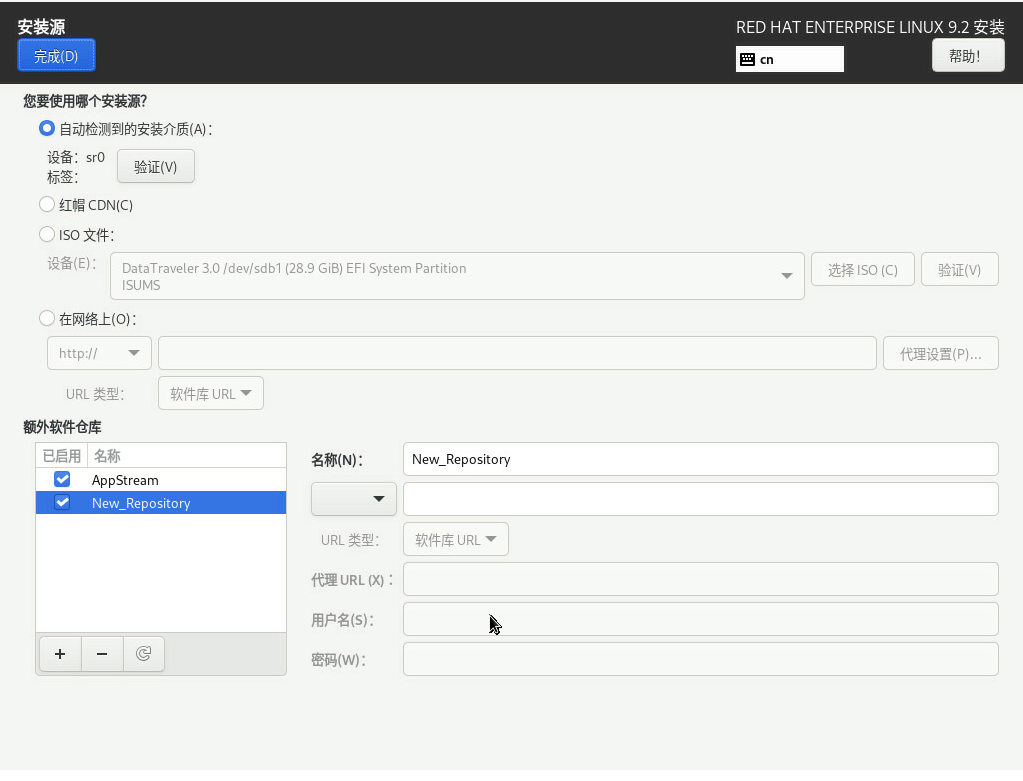Image resolution: width=1023 pixels, height=781 pixels.
Task: Uncheck the AppStream enabled checkbox
Action: 62,480
